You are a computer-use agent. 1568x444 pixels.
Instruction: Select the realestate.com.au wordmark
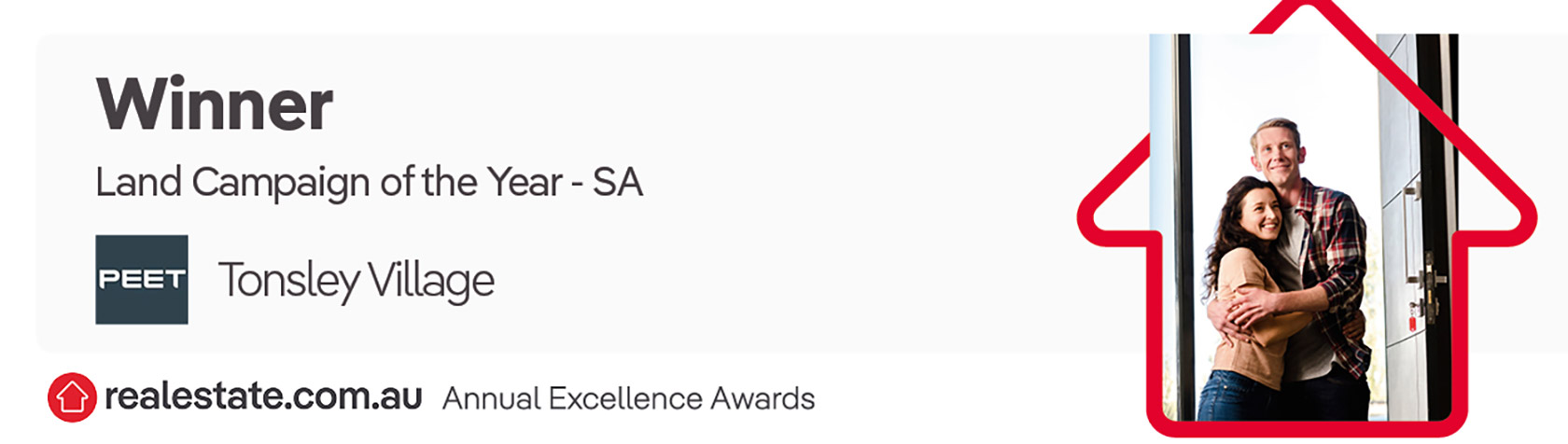coord(263,396)
